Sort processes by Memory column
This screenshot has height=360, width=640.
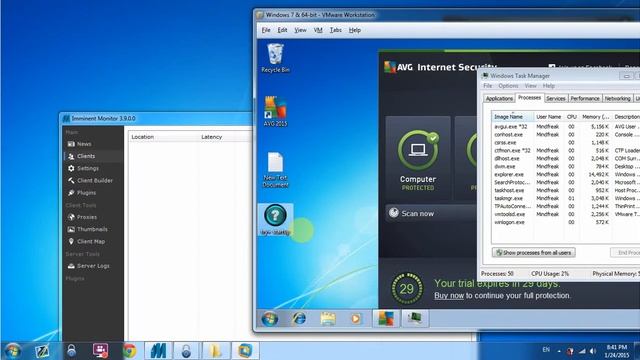596,117
